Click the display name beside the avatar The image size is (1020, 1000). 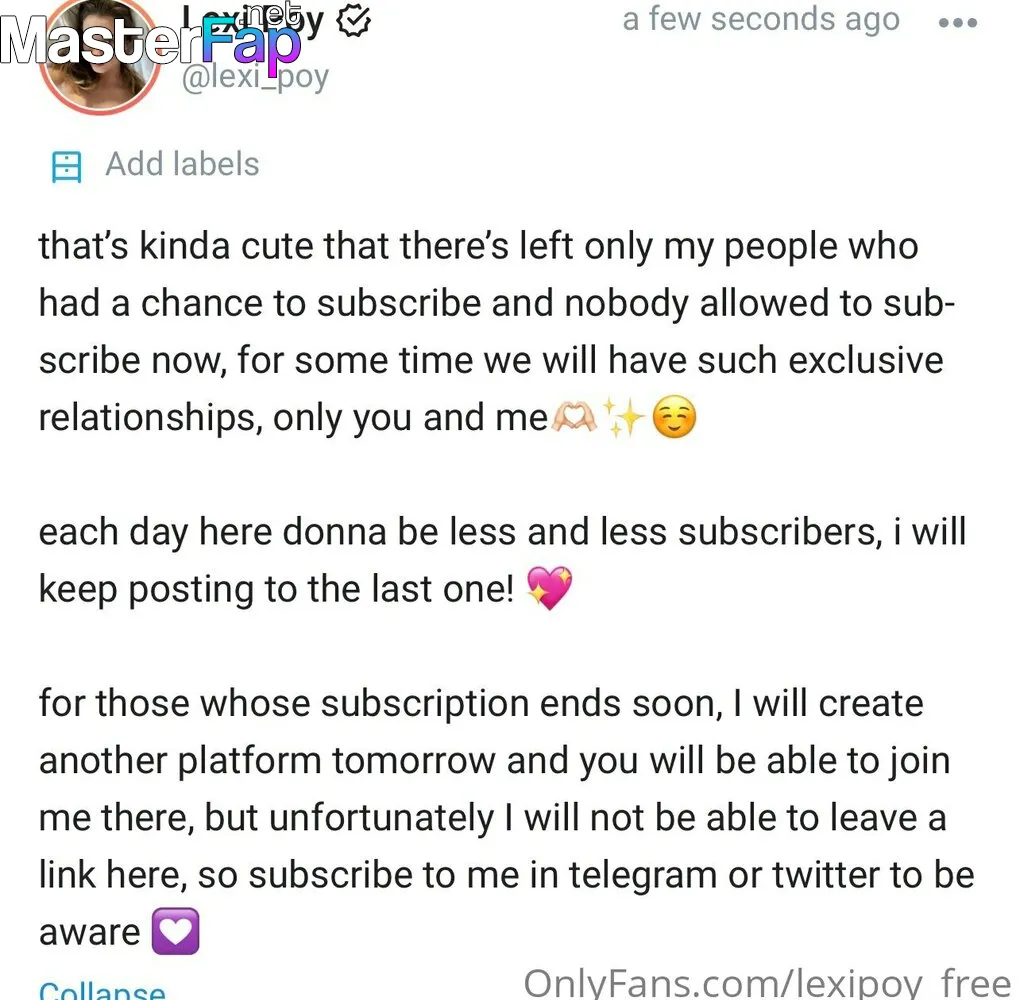[252, 22]
